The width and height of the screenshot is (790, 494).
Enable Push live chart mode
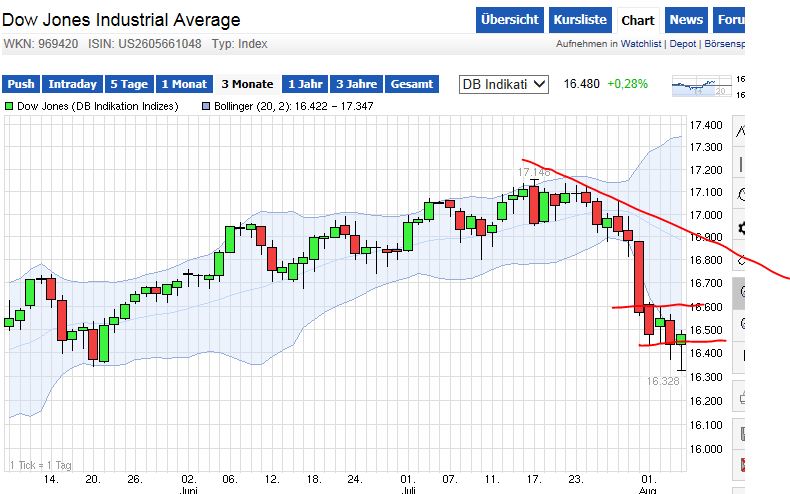pos(21,84)
